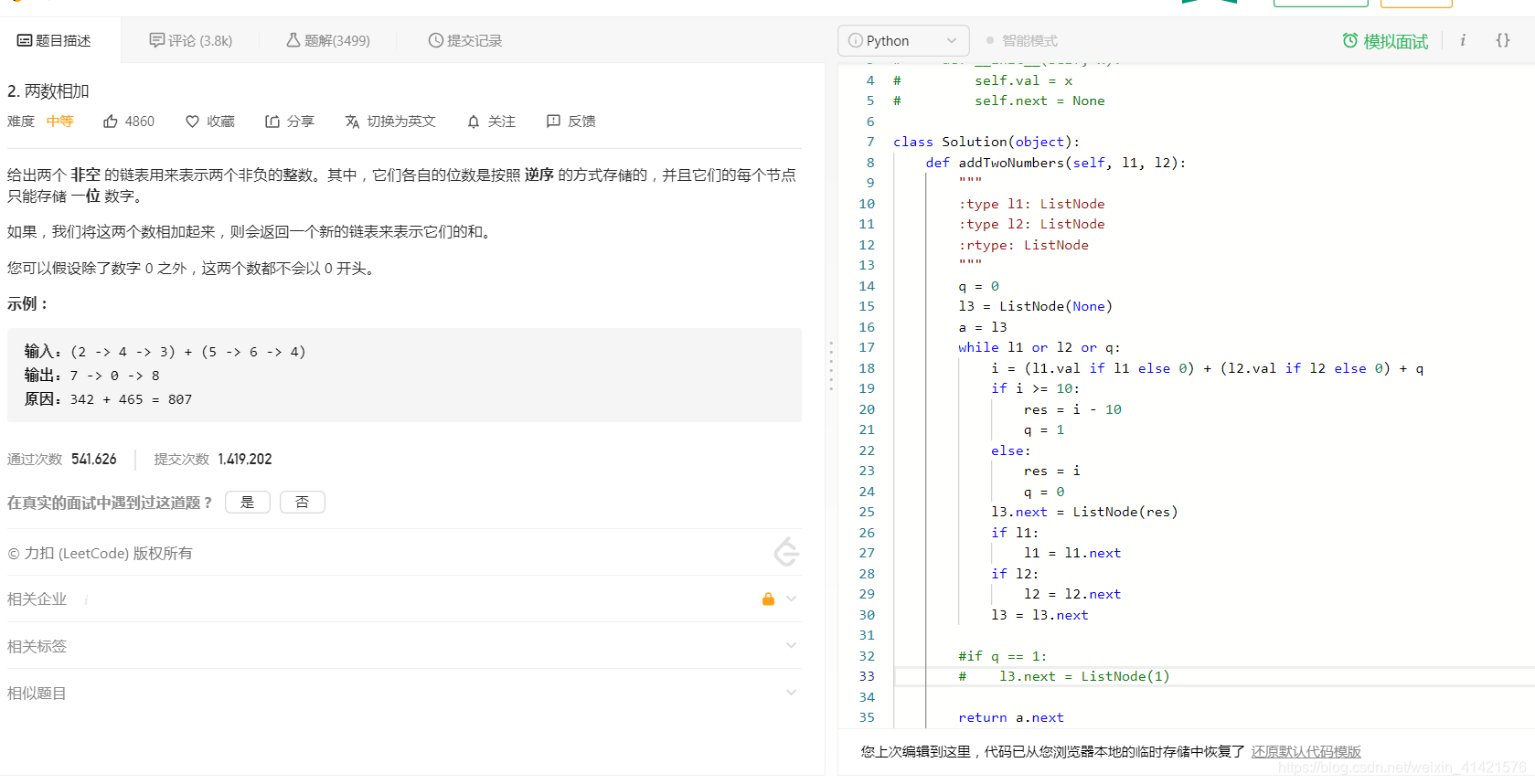Screen dimensions: 1535x784
Task: Click the panel divider drag handle
Action: (x=831, y=366)
